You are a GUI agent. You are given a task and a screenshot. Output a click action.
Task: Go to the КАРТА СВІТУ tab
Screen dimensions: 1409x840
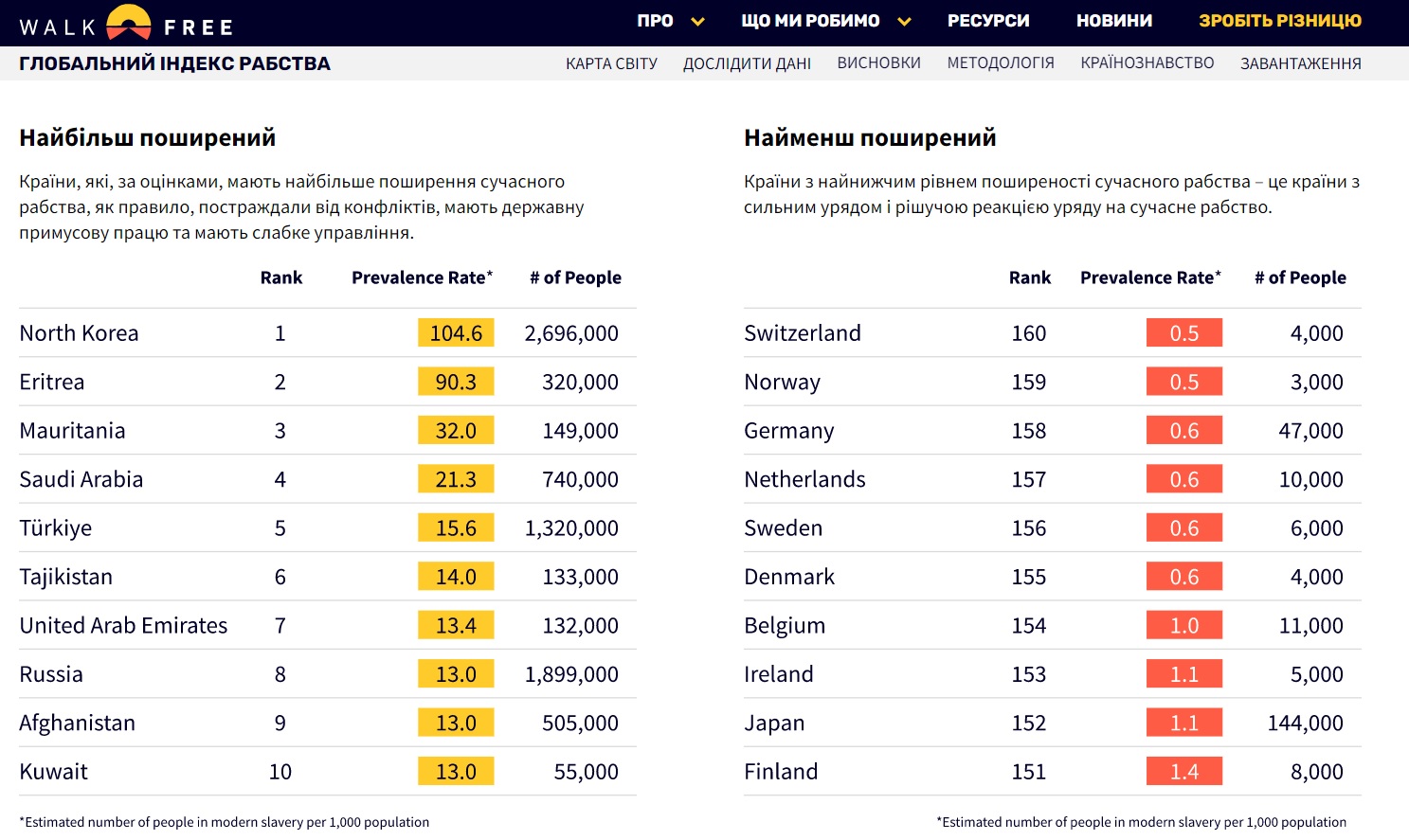coord(611,63)
